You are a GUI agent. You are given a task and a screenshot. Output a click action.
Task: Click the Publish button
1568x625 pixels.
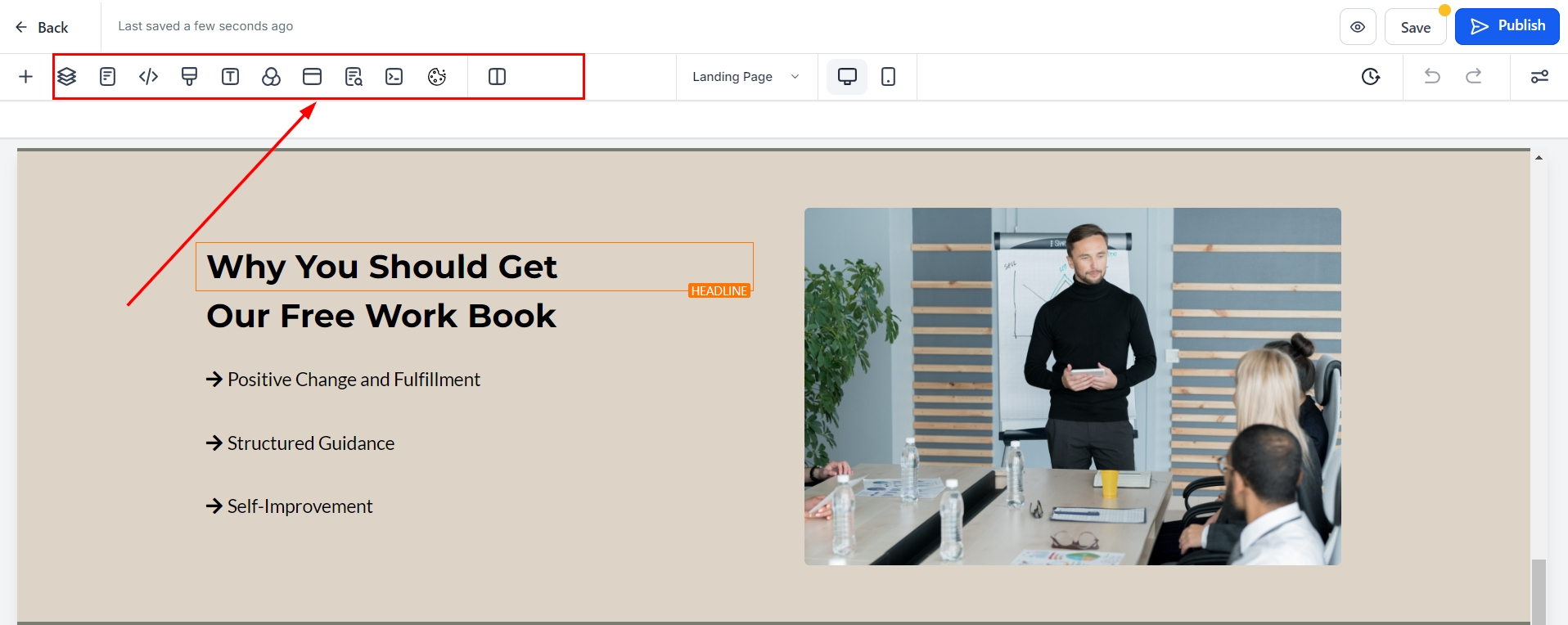[x=1507, y=26]
